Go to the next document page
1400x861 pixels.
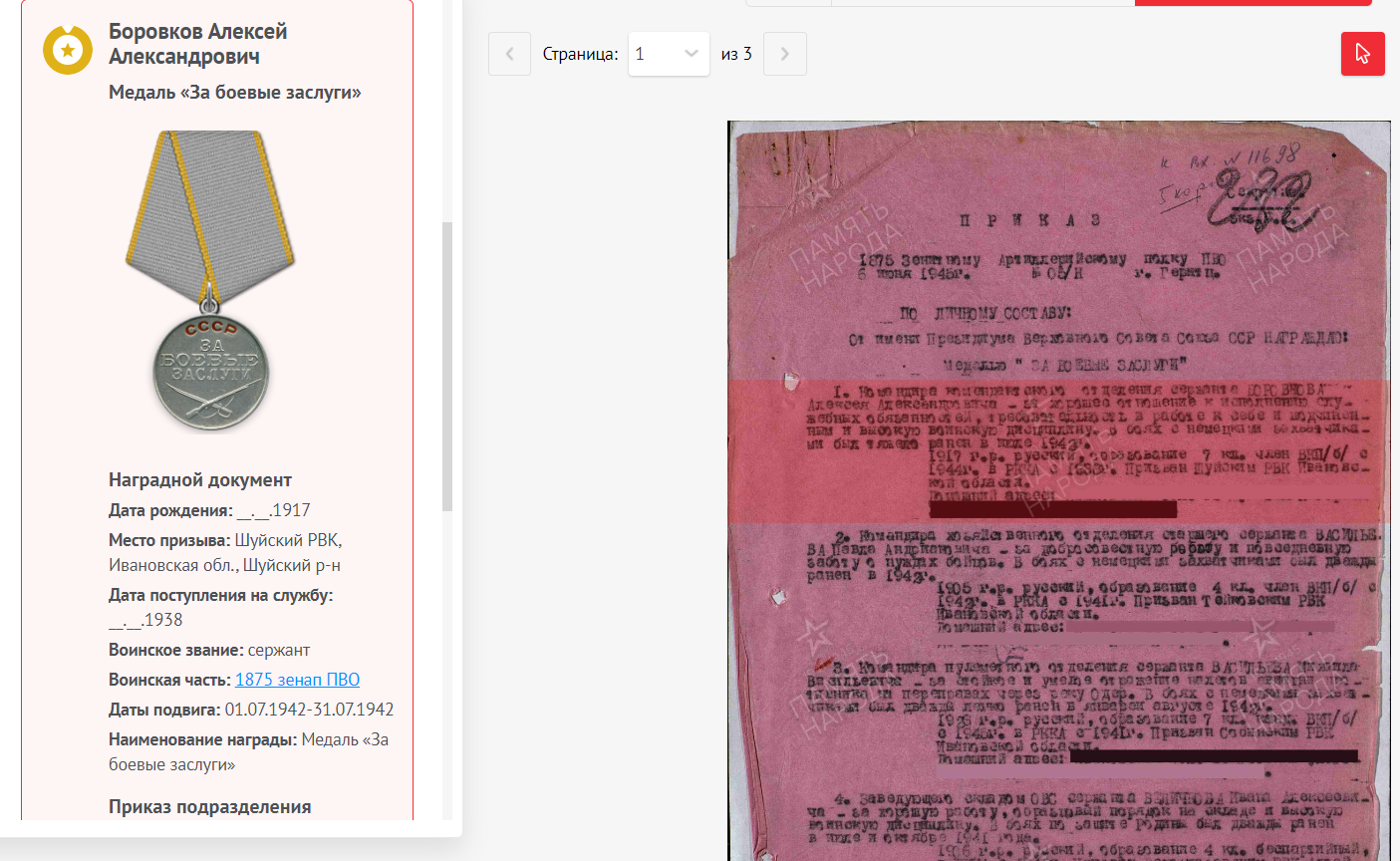pyautogui.click(x=784, y=54)
